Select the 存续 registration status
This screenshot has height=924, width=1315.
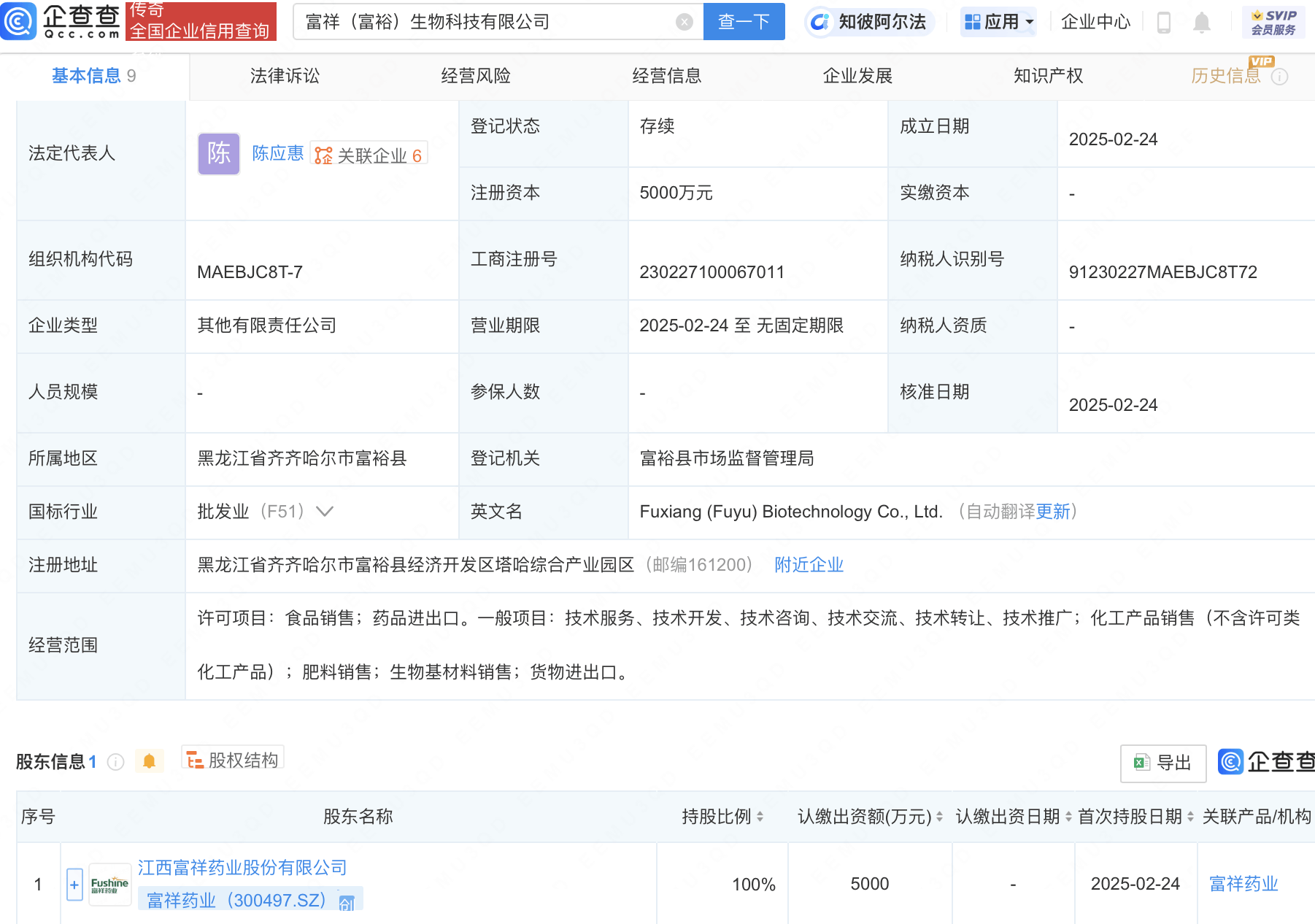click(657, 126)
